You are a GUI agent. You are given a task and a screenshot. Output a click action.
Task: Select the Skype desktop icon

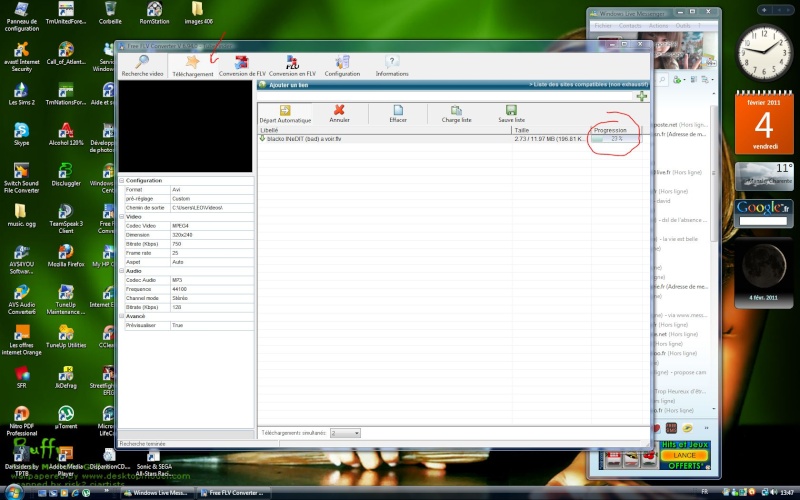point(21,135)
